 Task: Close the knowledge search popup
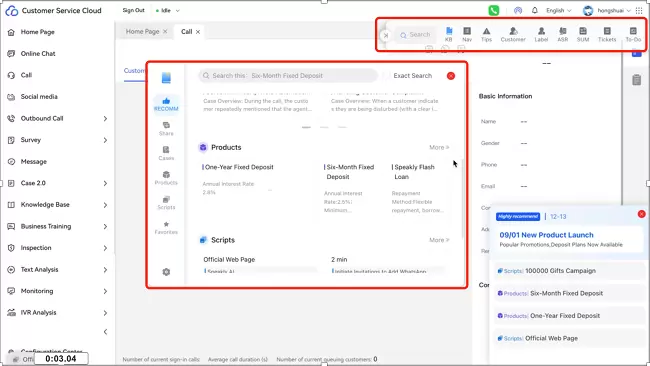pyautogui.click(x=451, y=76)
